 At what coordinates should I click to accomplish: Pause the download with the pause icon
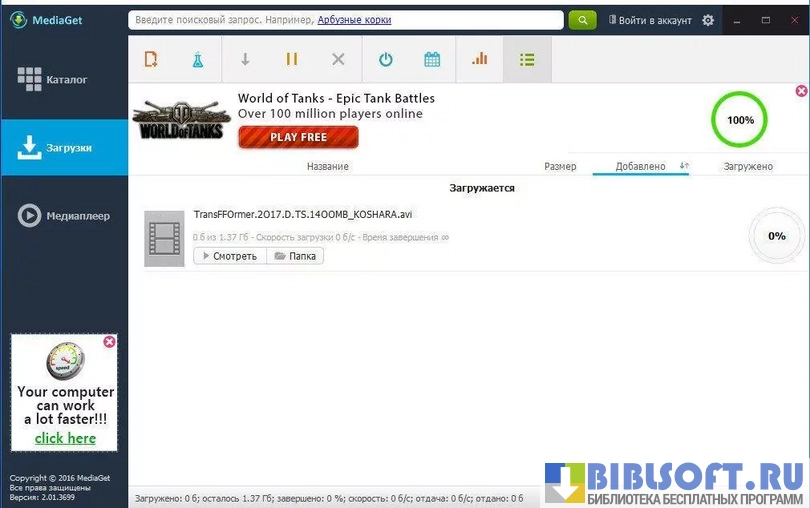click(292, 60)
